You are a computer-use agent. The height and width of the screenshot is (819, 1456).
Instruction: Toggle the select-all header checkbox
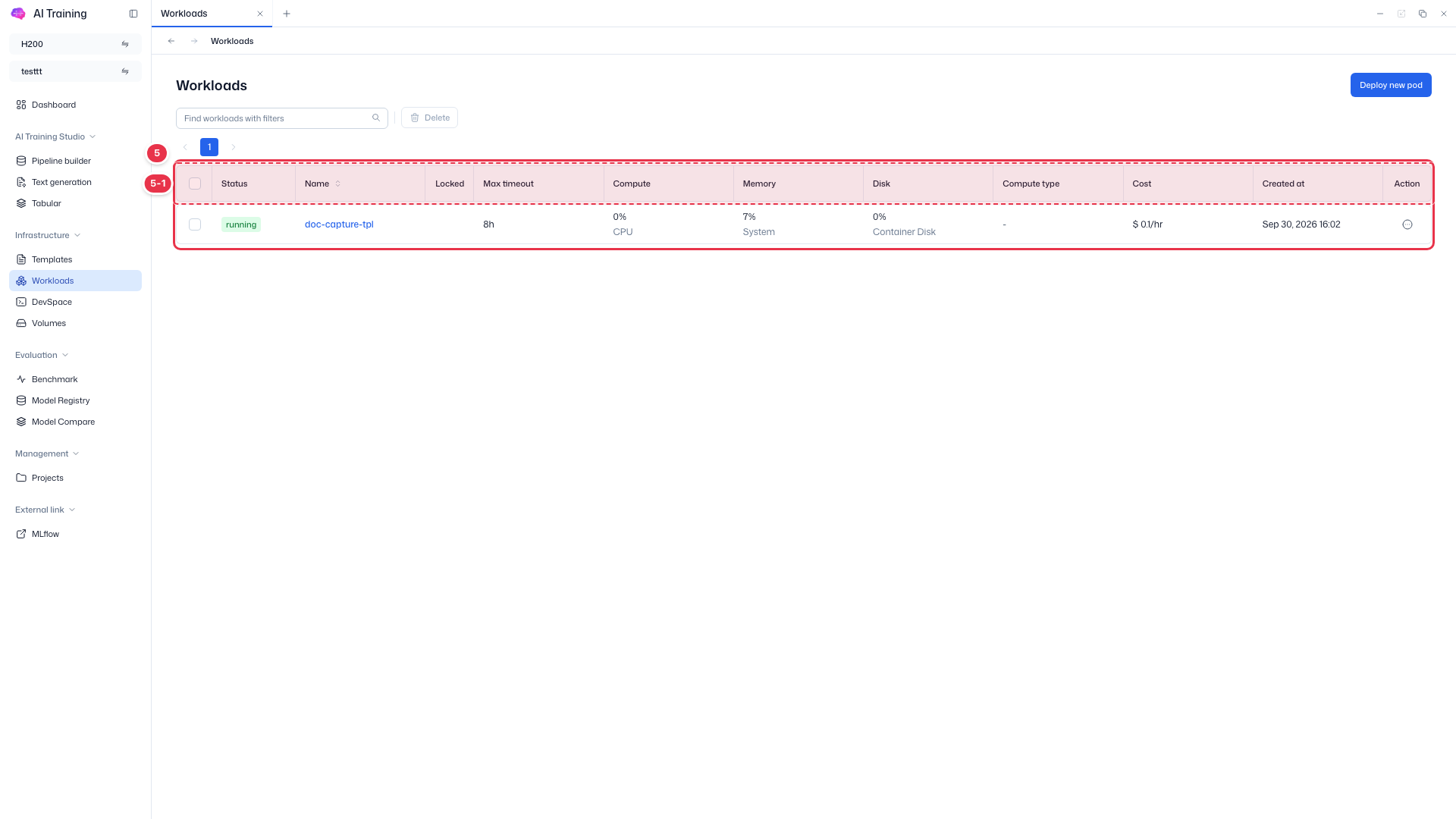pos(195,184)
